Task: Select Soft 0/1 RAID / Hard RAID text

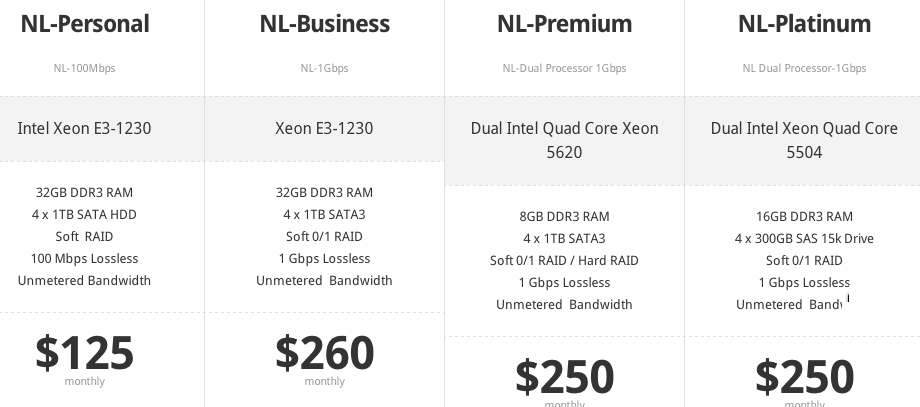Action: tap(564, 261)
